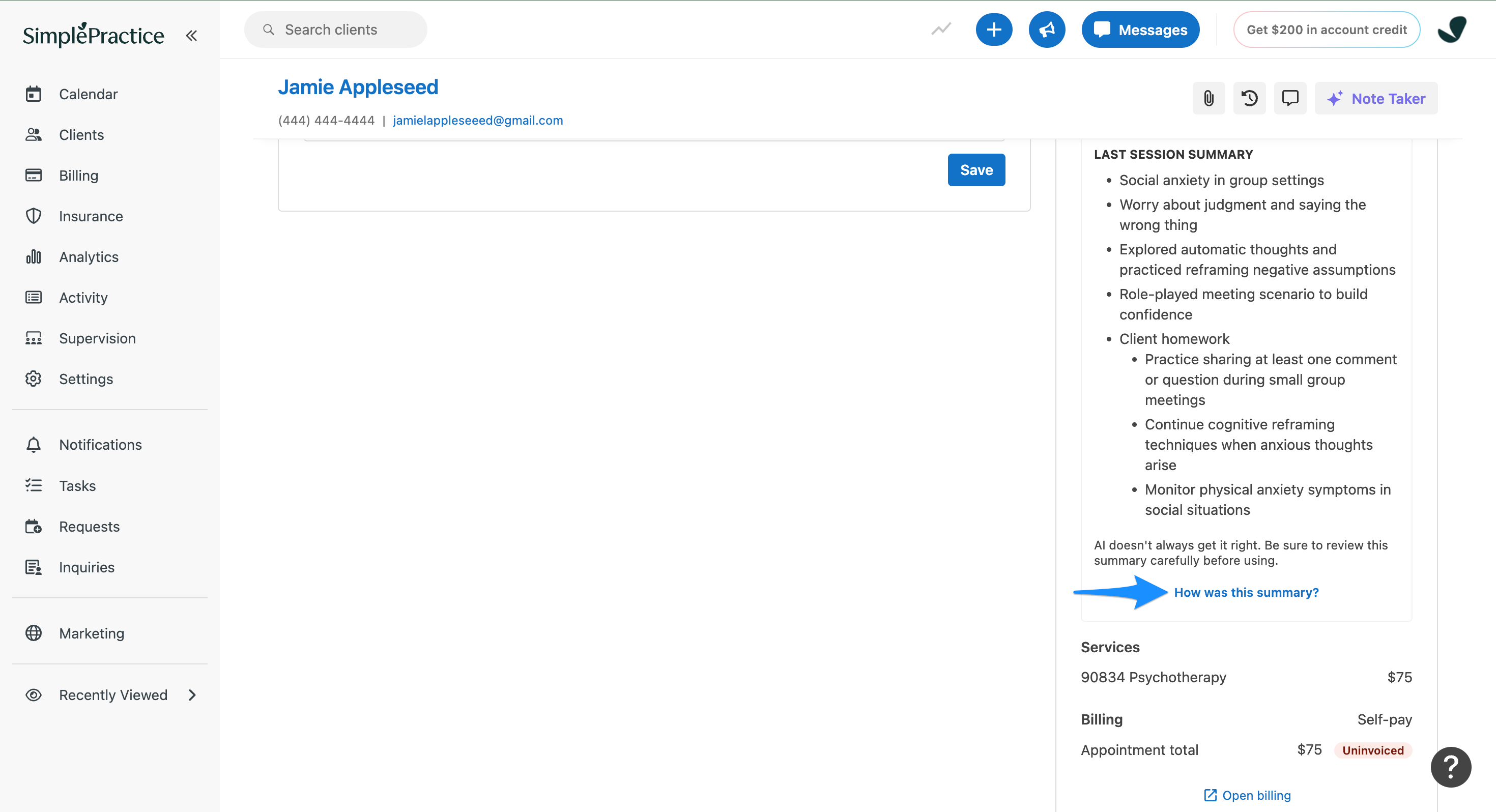Click Get $200 in account credit
Image resolution: width=1496 pixels, height=812 pixels.
[x=1327, y=30]
